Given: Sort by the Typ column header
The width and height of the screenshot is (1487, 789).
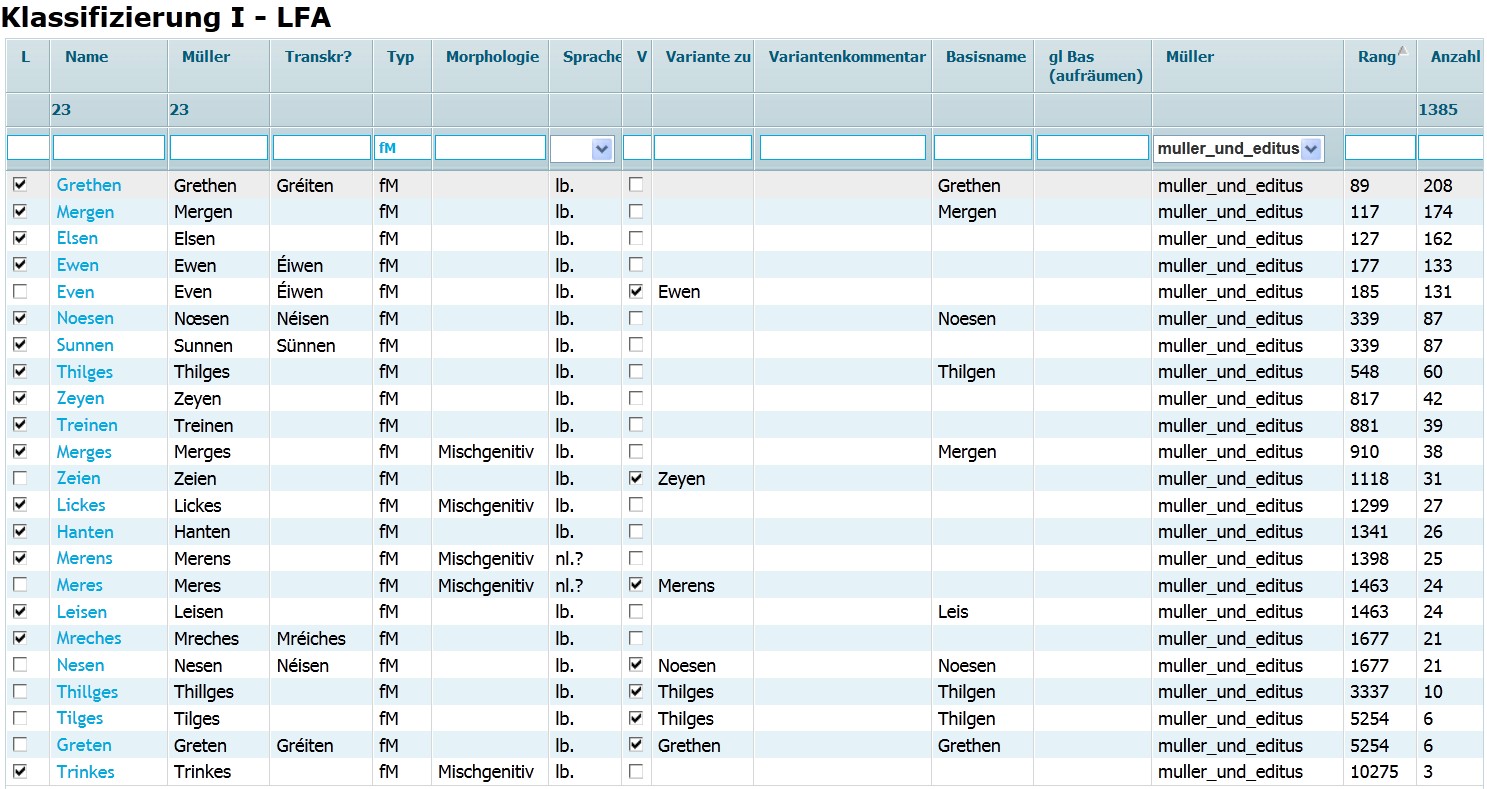Looking at the screenshot, I should tap(400, 57).
